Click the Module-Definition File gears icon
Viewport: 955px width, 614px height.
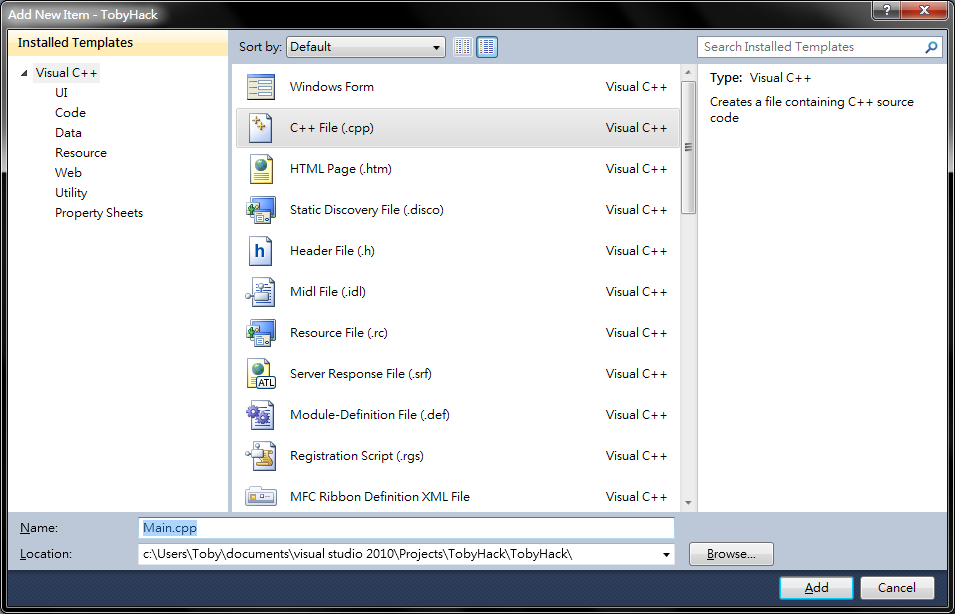tap(261, 415)
